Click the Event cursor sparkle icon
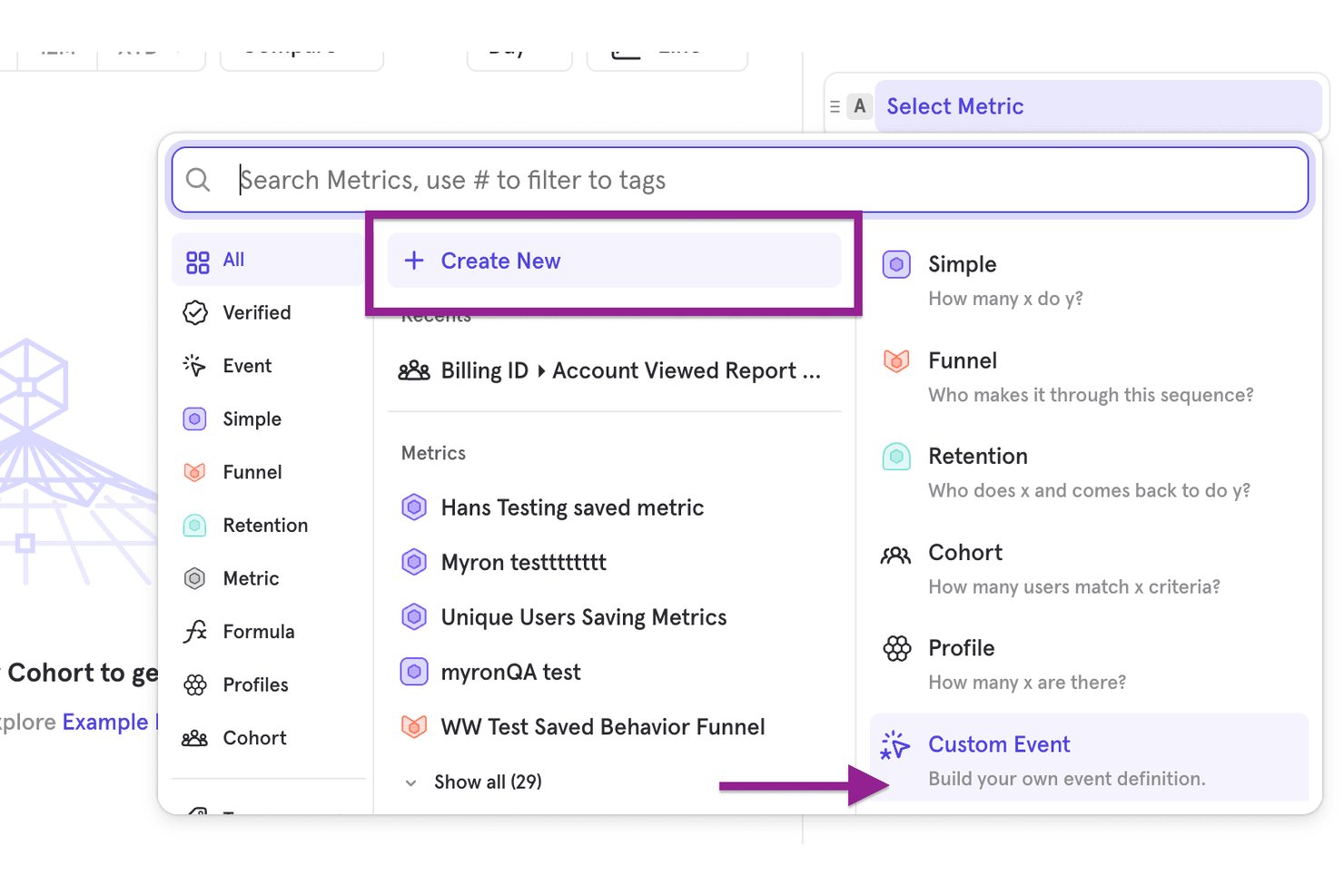Screen dimensions: 1344x896 (194, 365)
